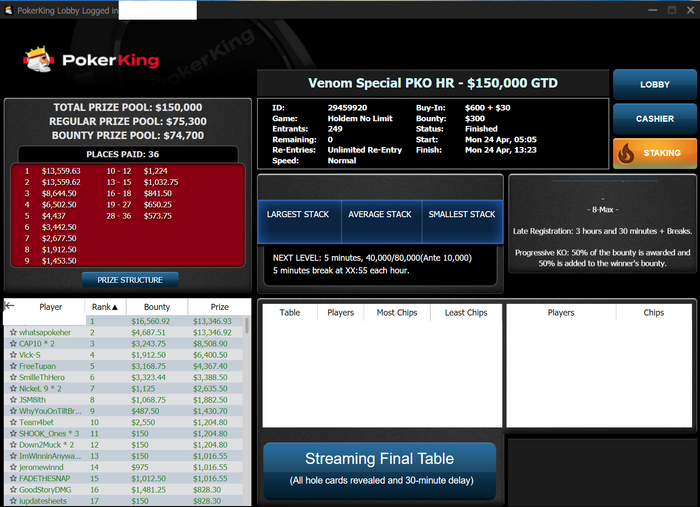Click the star icon next to whatsapokeher
Viewport: 700px width, 507px height.
click(x=13, y=332)
